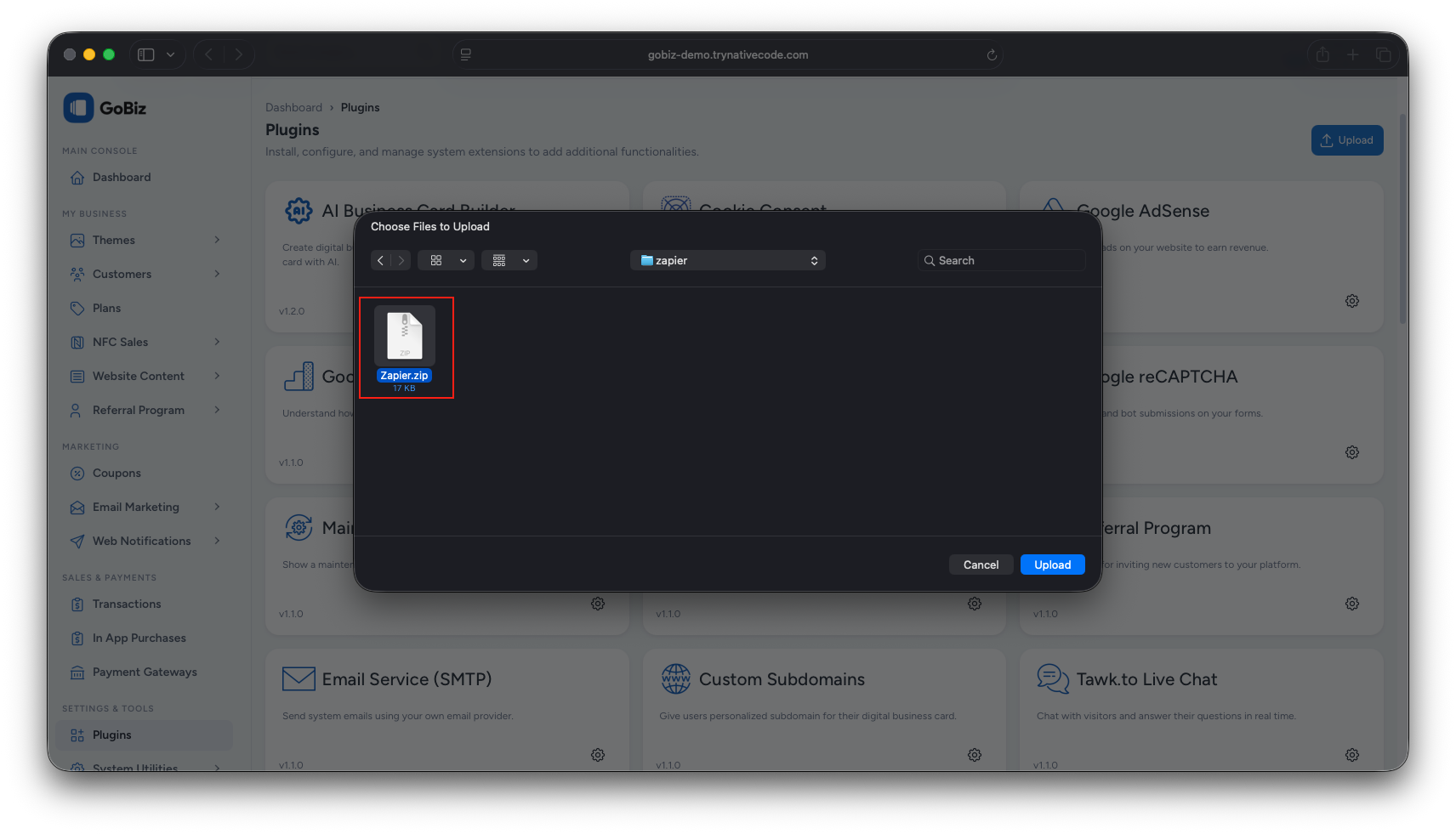The width and height of the screenshot is (1456, 834).
Task: Open Custom Subdomains settings gear
Action: click(975, 755)
